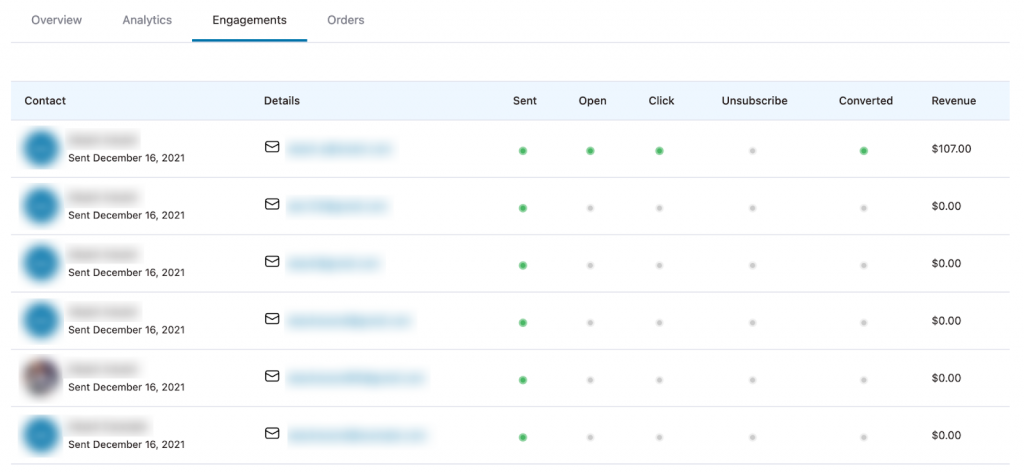Viewport: 1024px width, 473px height.
Task: Click the gray Converted dot in the photo-avatar row
Action: coord(863,380)
